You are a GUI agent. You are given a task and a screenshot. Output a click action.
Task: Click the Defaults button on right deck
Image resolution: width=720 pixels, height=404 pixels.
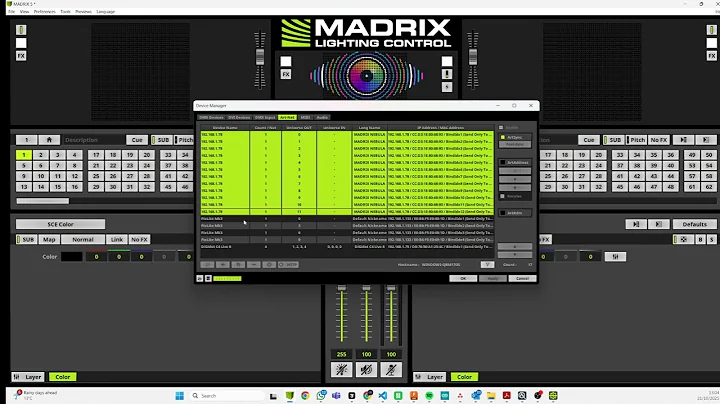click(694, 224)
